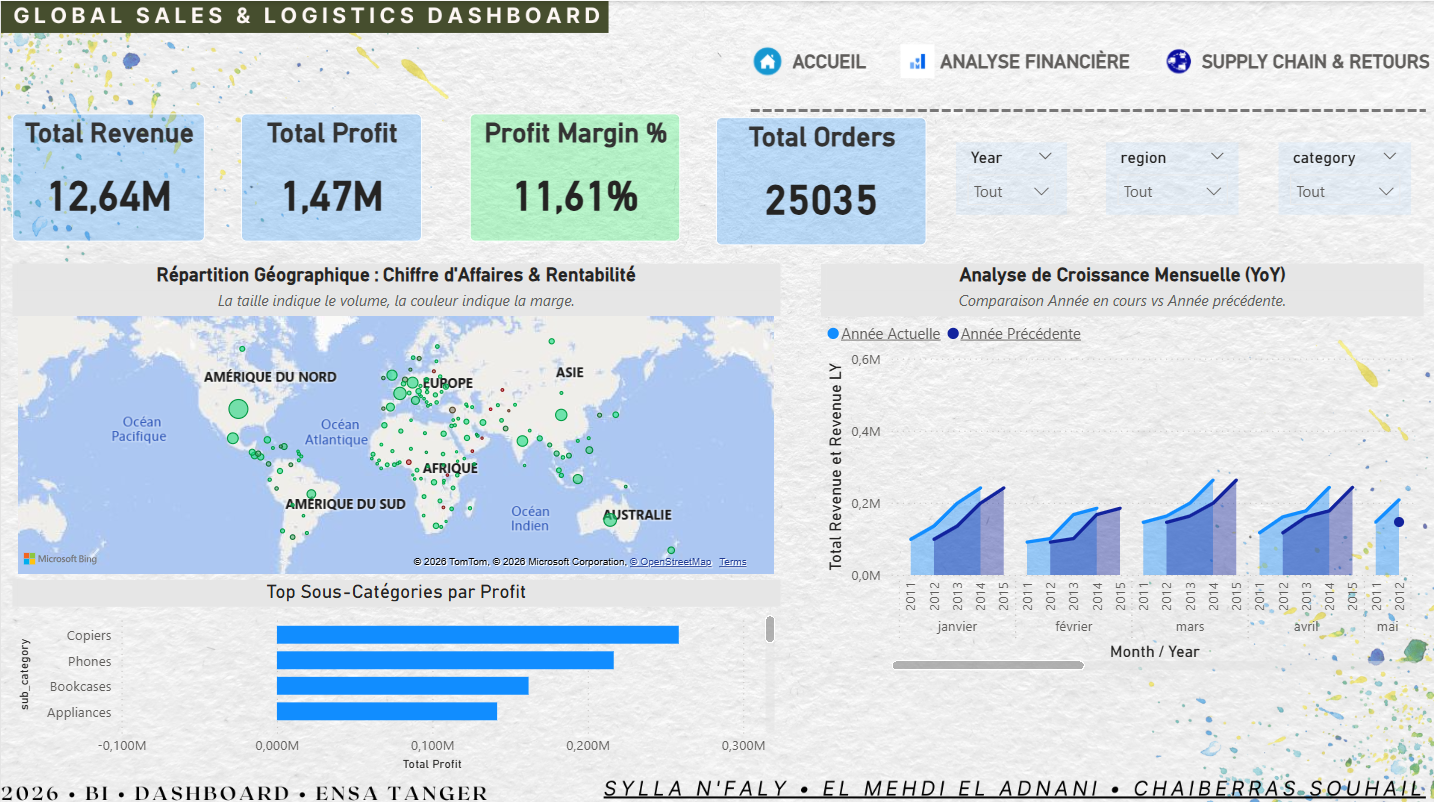Click the Bookcases sub-category label
Viewport: 1434px width, 802px height.
(81, 686)
